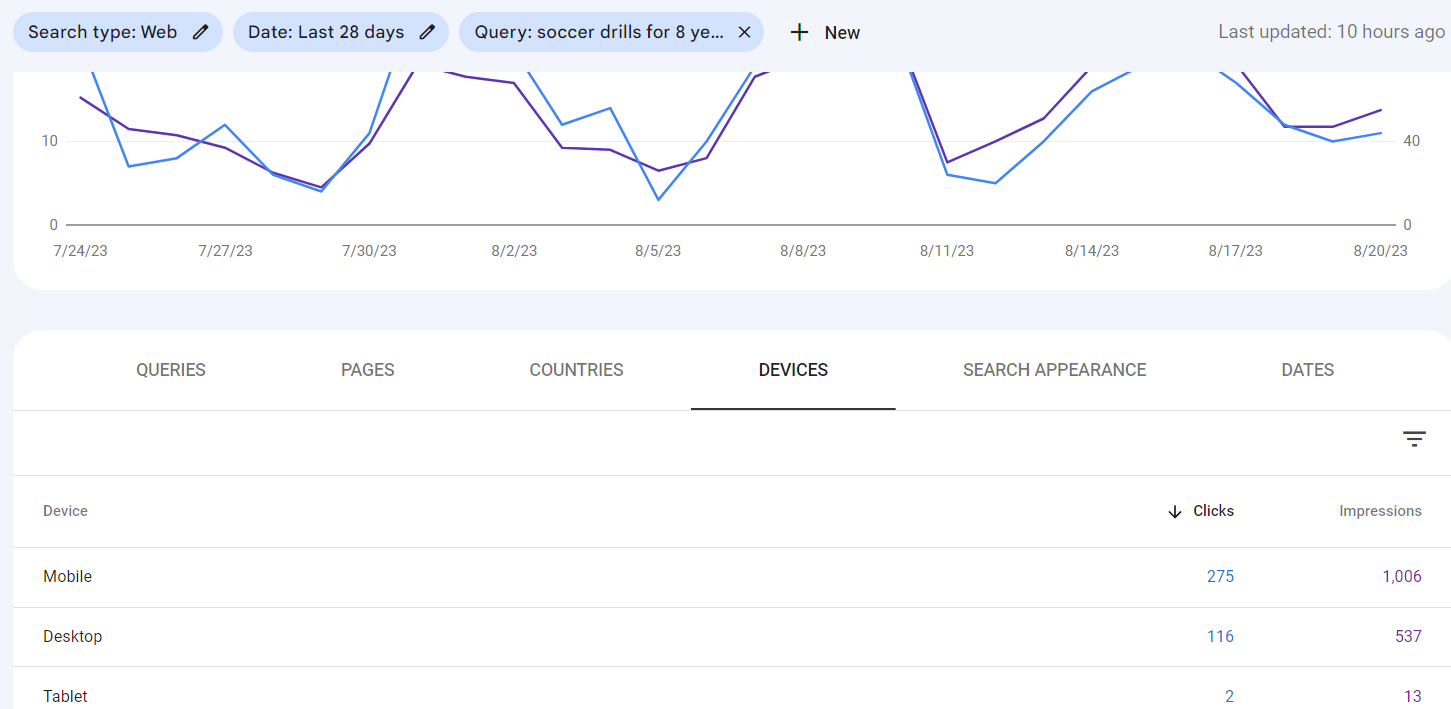Open the PAGES tab
Image resolution: width=1451 pixels, height=709 pixels.
coord(367,369)
